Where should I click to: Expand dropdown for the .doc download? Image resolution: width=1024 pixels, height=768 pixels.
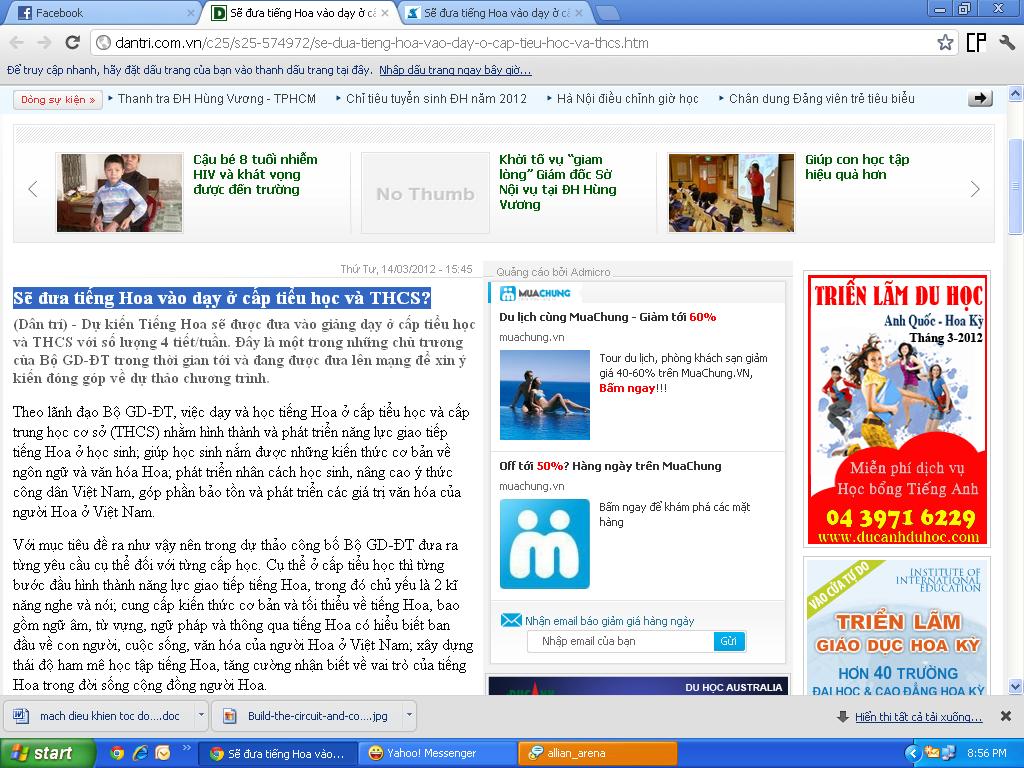tap(201, 715)
